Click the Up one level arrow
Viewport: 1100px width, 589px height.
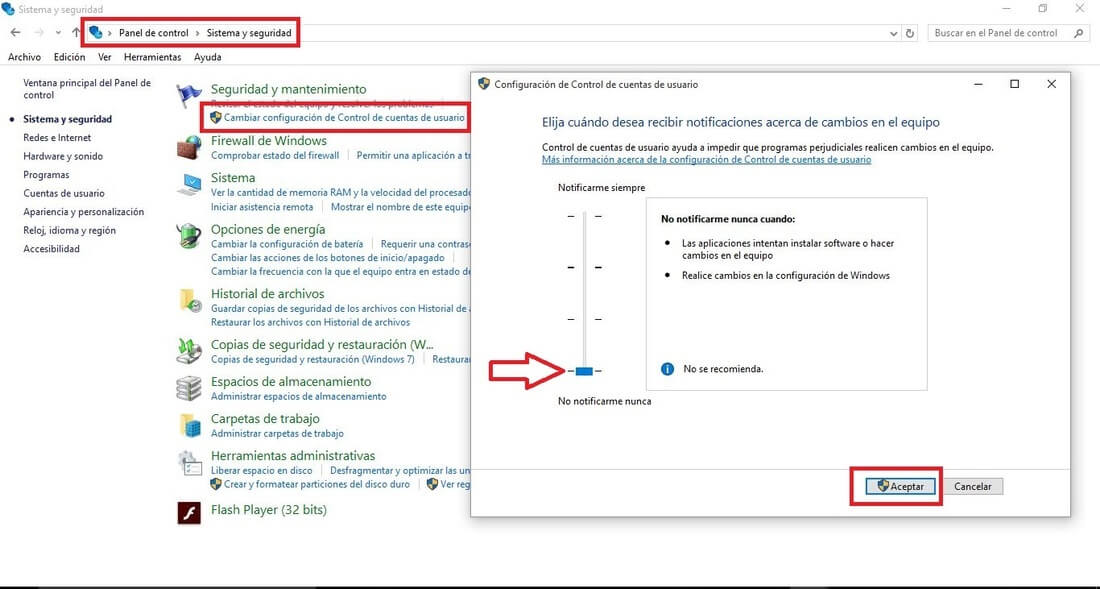pos(76,33)
